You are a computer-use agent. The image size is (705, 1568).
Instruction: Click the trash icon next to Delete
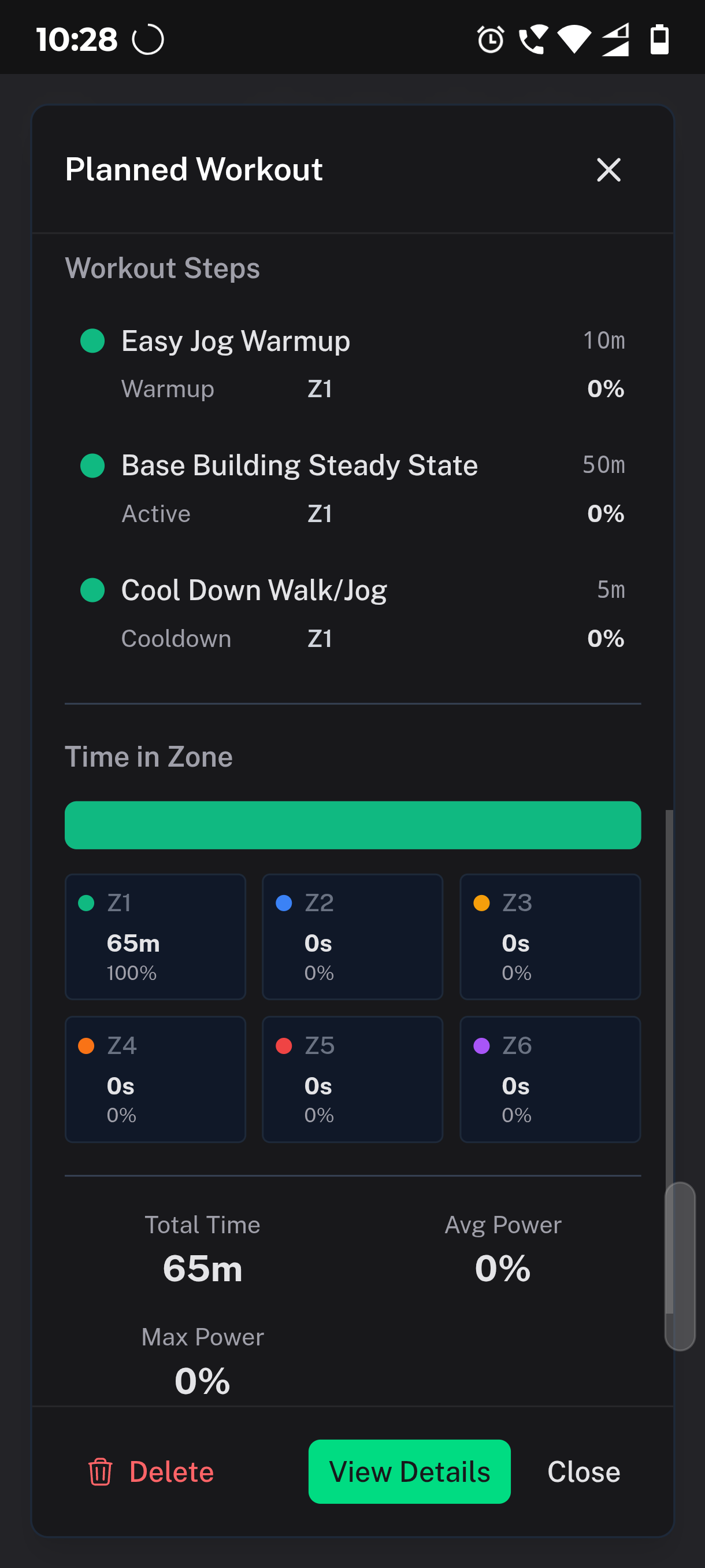point(101,1472)
